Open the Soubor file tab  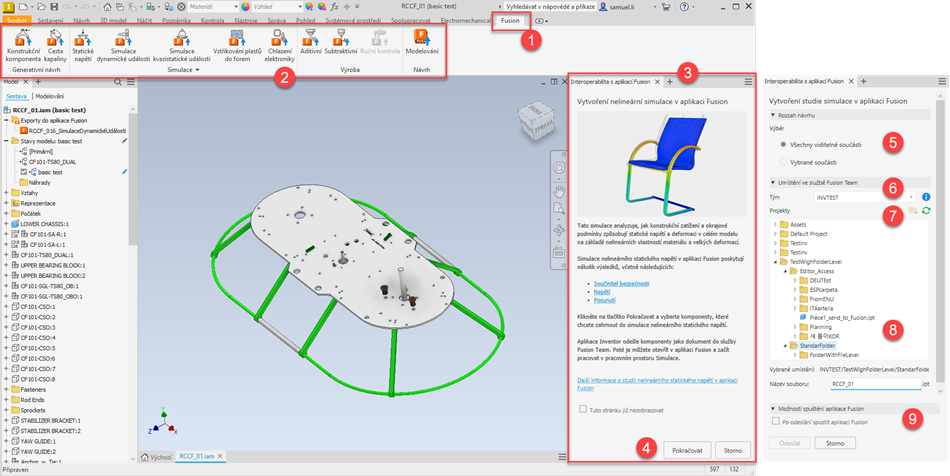(x=17, y=21)
